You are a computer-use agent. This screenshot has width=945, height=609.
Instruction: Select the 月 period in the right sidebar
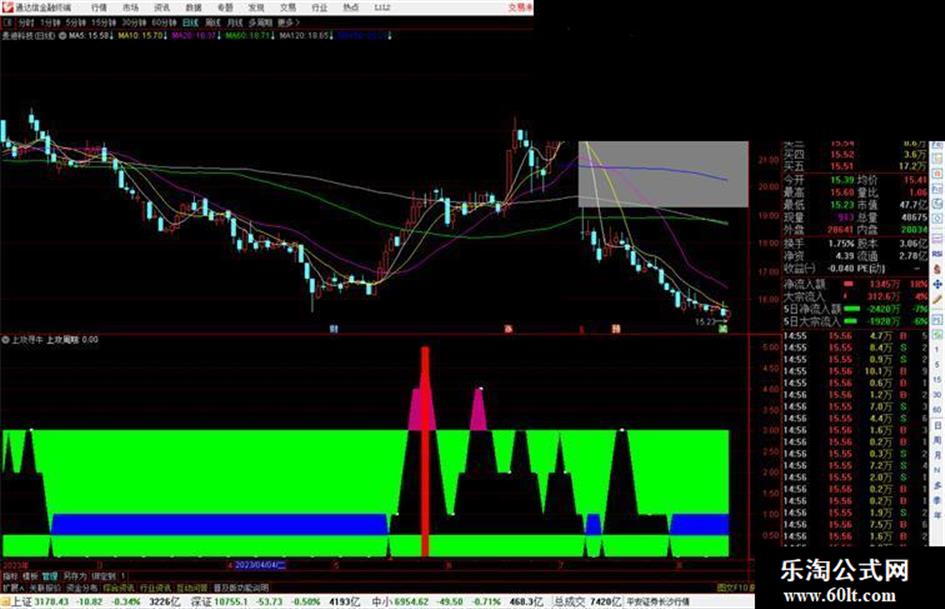(x=937, y=456)
